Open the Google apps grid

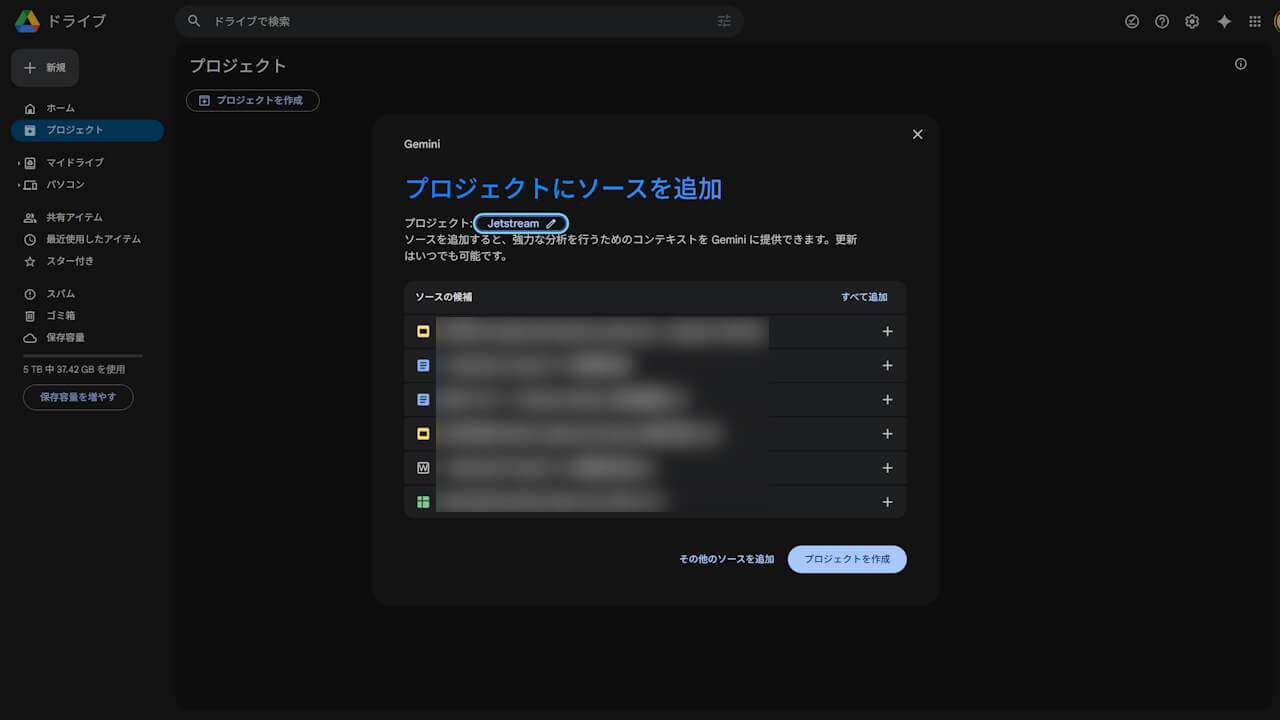1255,21
